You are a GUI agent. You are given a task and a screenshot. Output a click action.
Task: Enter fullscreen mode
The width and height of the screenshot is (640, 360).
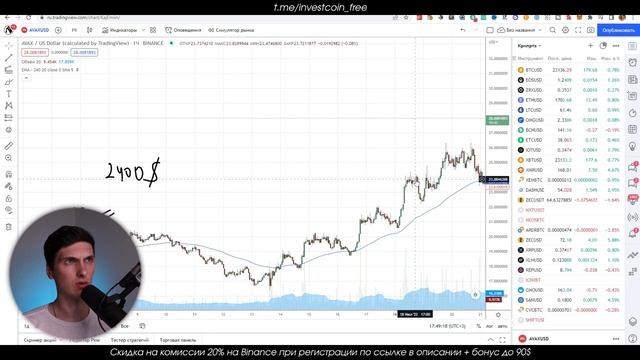tap(578, 30)
